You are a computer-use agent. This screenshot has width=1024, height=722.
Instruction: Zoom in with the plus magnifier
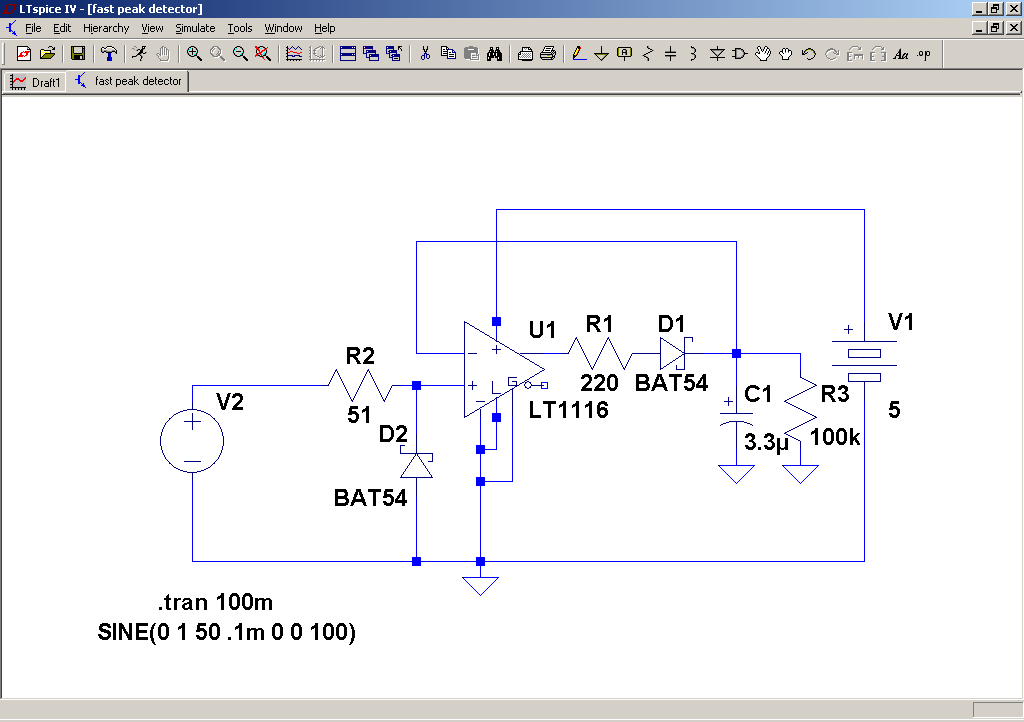tap(194, 54)
